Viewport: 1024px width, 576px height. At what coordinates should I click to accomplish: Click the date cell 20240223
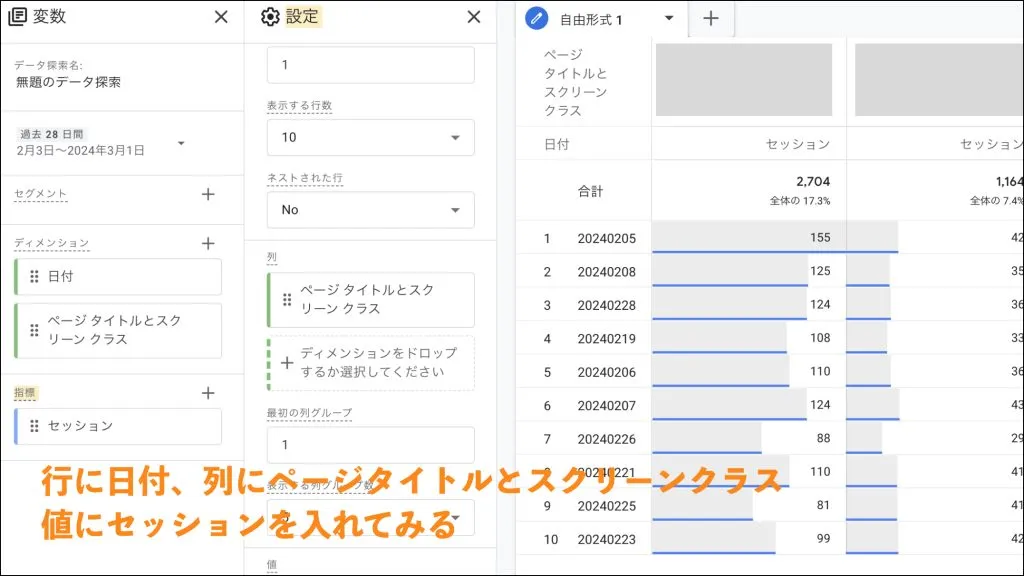point(607,539)
